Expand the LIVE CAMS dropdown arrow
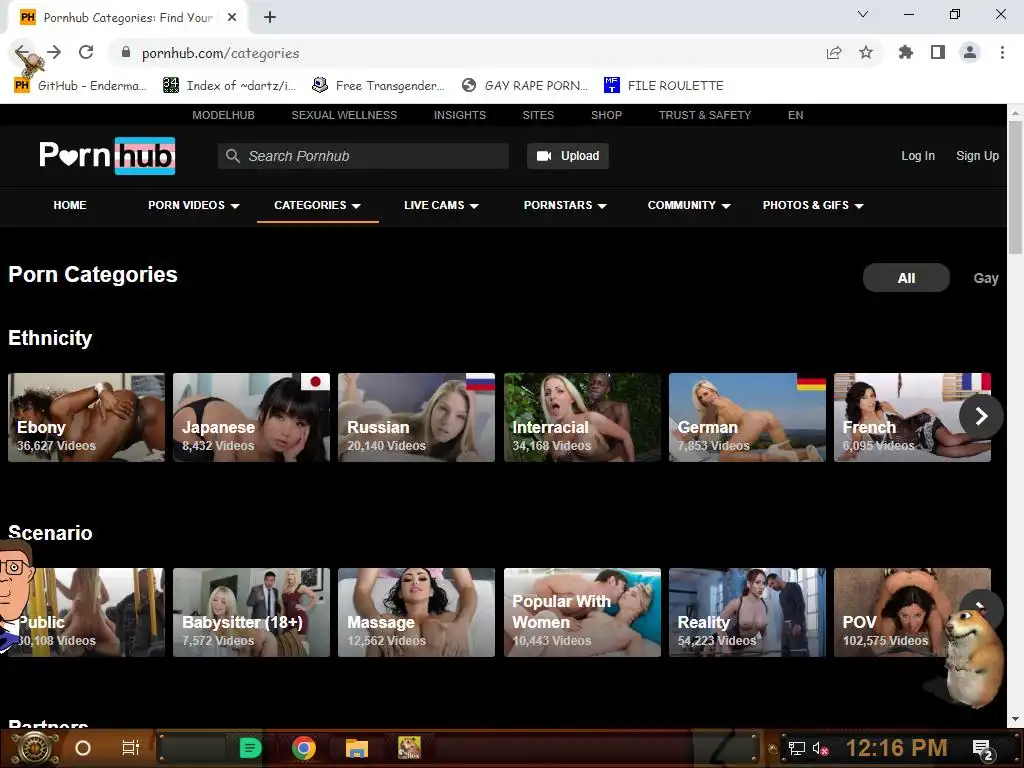 pyautogui.click(x=474, y=206)
